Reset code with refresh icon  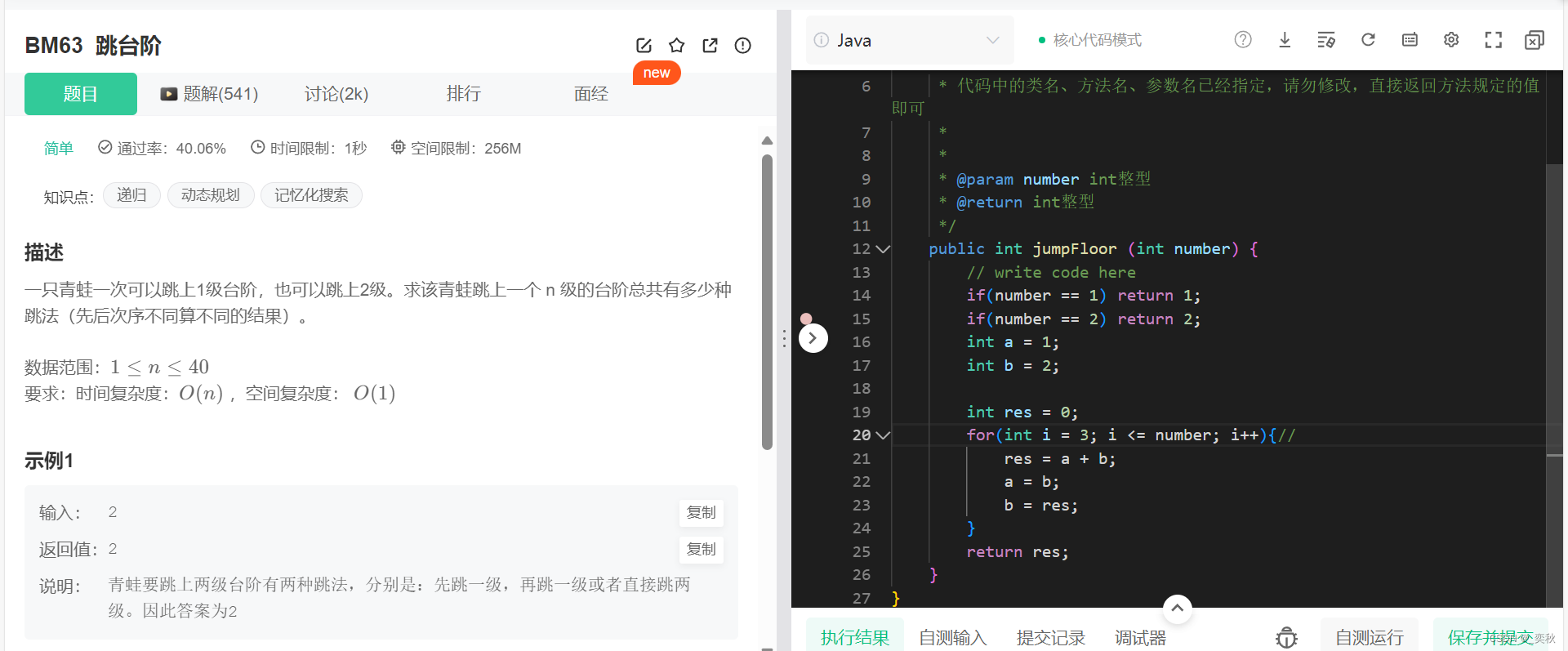tap(1368, 40)
